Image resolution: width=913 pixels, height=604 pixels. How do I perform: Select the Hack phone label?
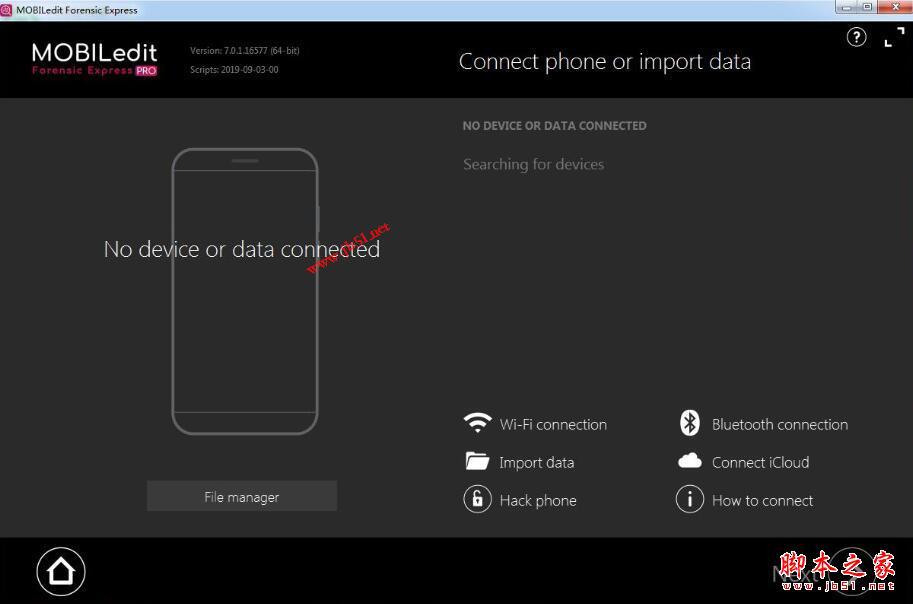pos(538,500)
